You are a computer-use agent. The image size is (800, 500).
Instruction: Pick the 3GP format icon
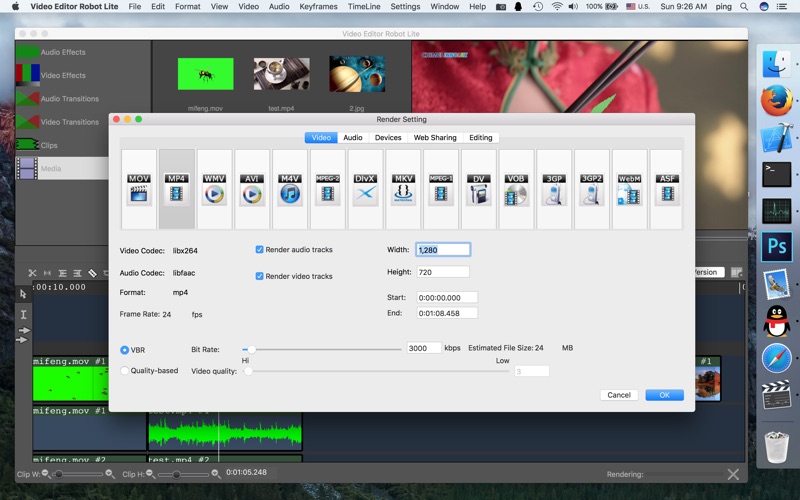554,189
